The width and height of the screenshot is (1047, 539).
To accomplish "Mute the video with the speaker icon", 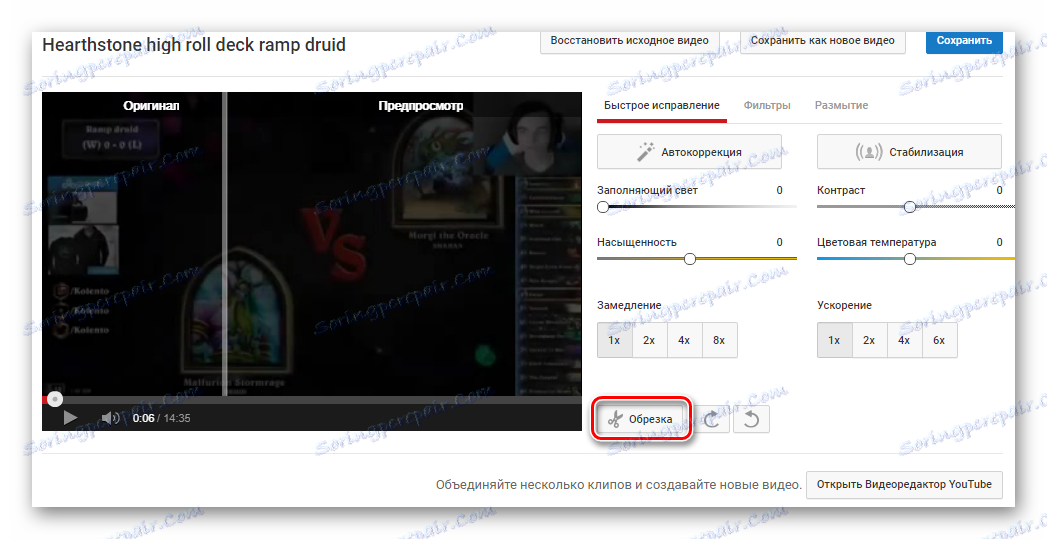I will tap(110, 418).
